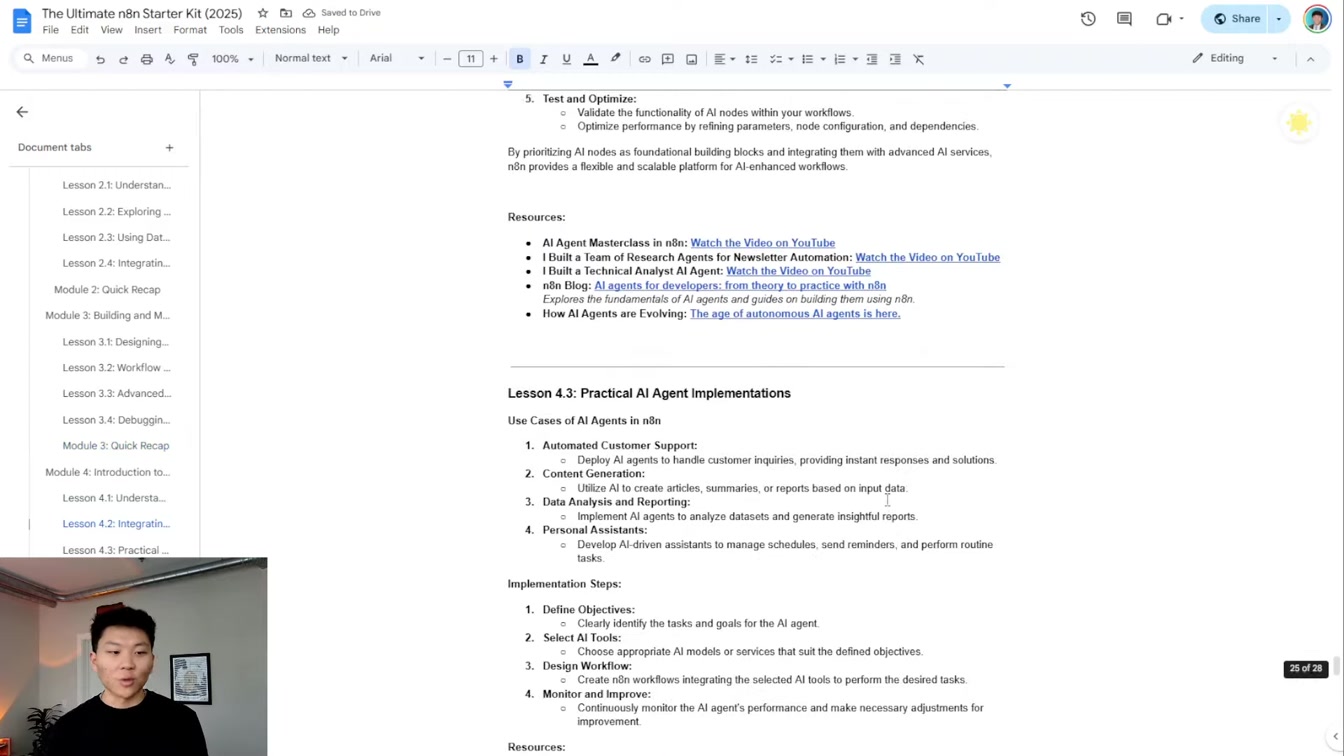Increase indent in toolbar
The width and height of the screenshot is (1344, 756).
coord(895,59)
